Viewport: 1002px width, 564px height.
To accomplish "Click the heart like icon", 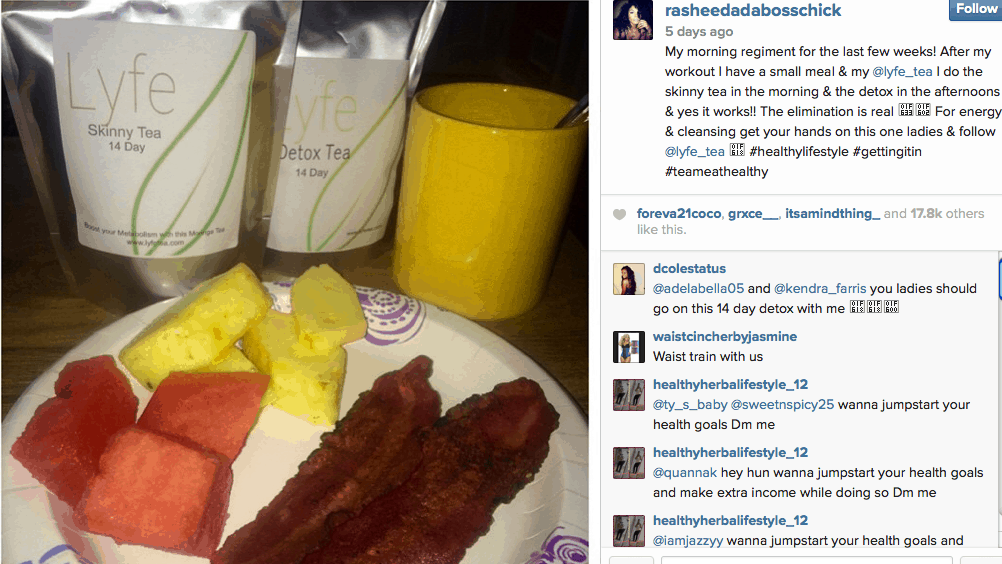I will (x=619, y=215).
